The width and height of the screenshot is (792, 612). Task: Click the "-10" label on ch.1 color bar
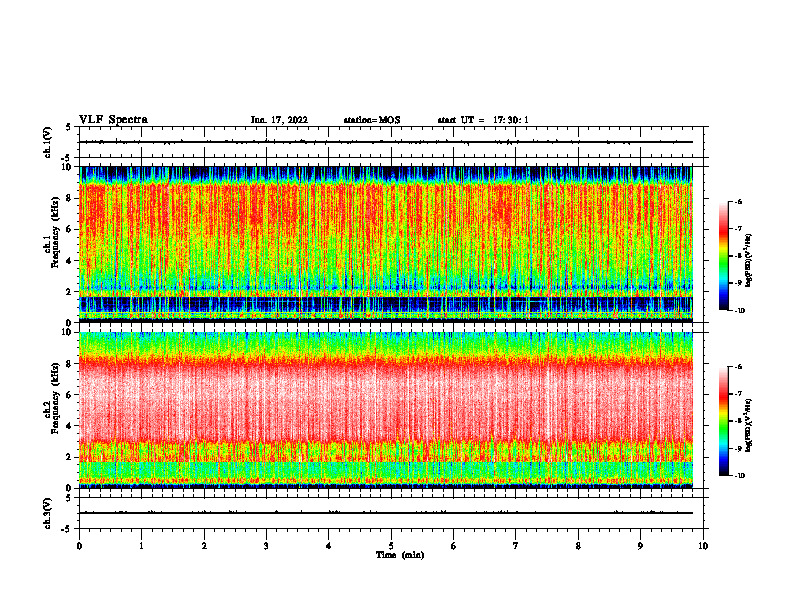point(739,311)
